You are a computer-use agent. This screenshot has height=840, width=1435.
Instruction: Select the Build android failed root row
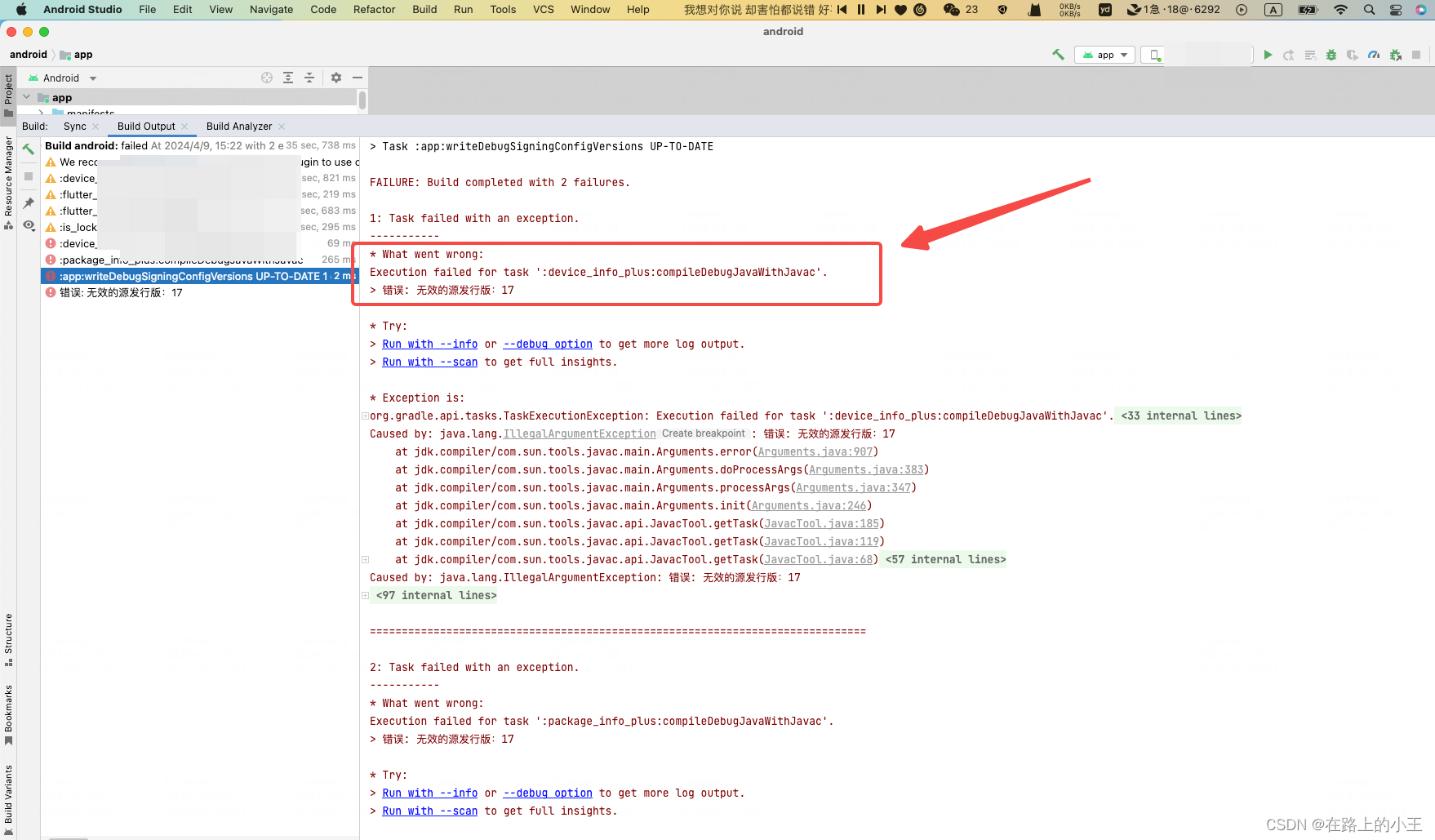[x=200, y=146]
